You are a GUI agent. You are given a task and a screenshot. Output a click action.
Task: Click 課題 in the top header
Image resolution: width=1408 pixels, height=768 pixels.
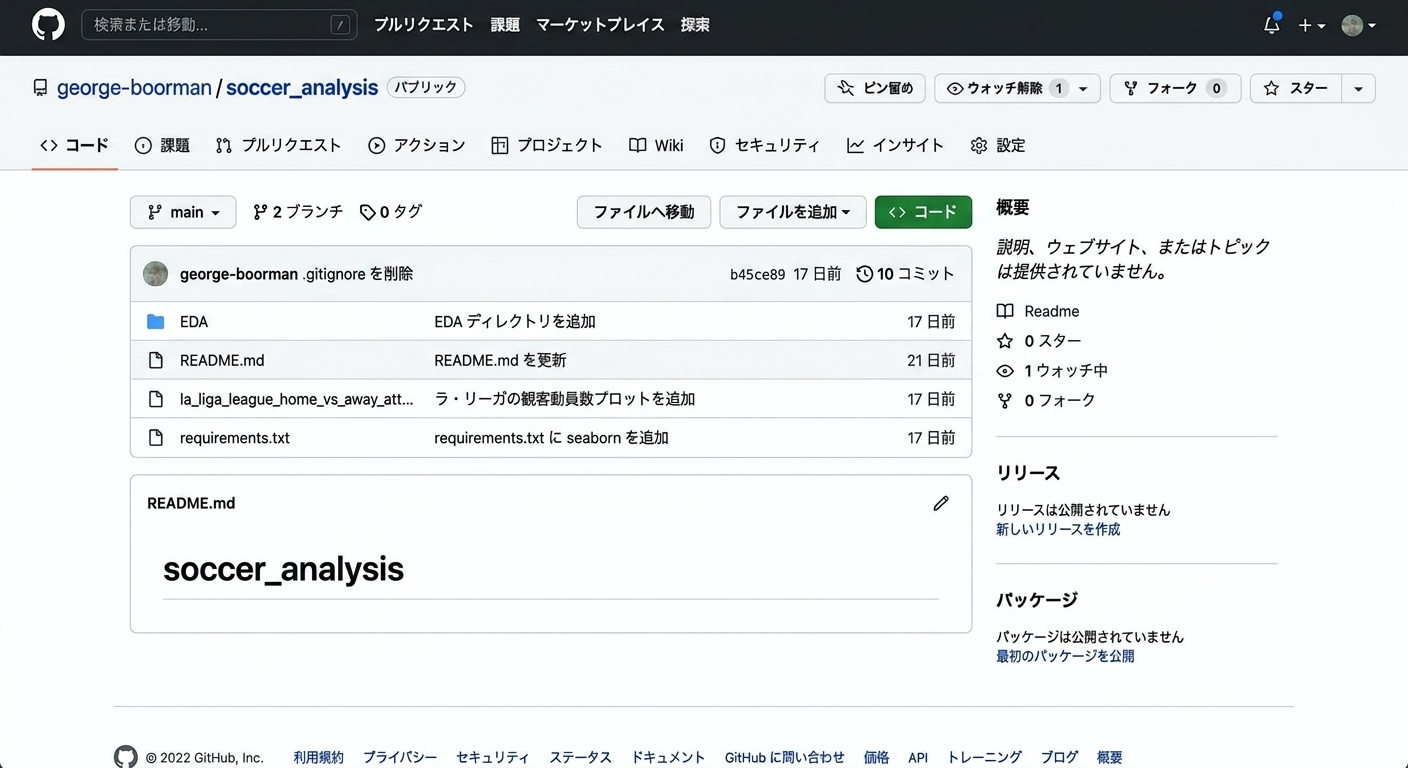[505, 25]
